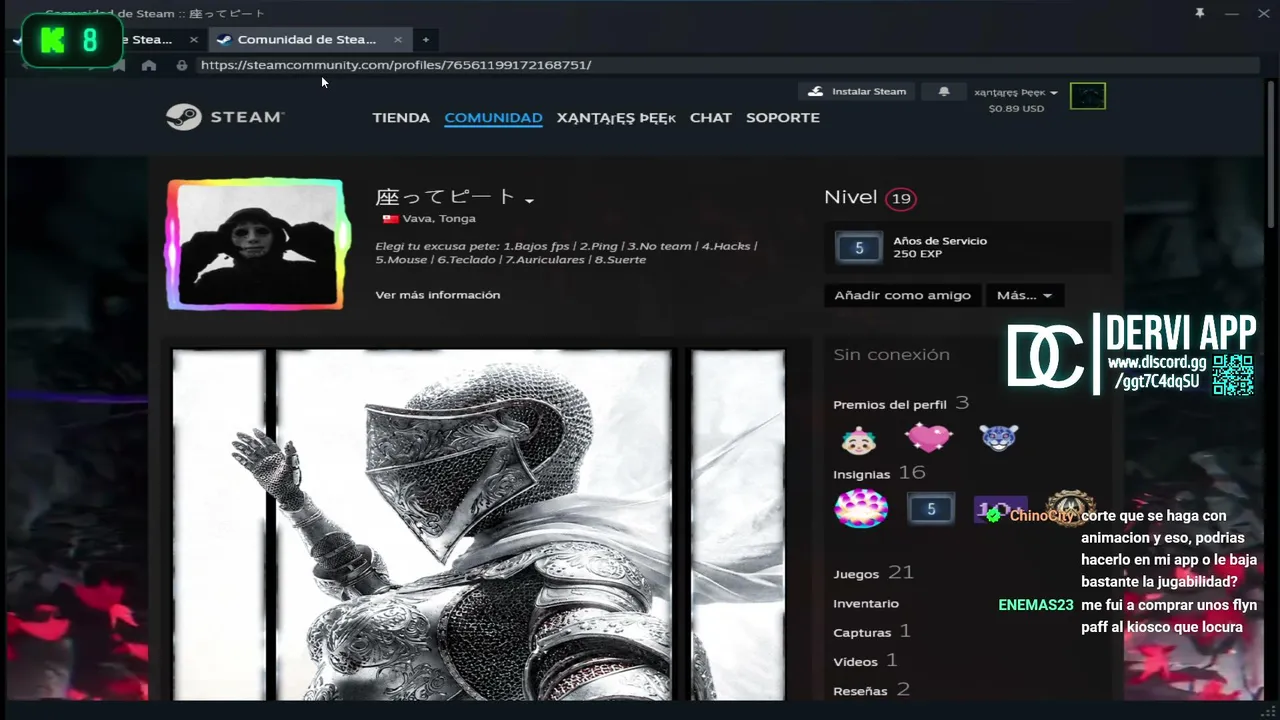The height and width of the screenshot is (720, 1280).
Task: Open the colorful eggs badge
Action: [x=861, y=509]
